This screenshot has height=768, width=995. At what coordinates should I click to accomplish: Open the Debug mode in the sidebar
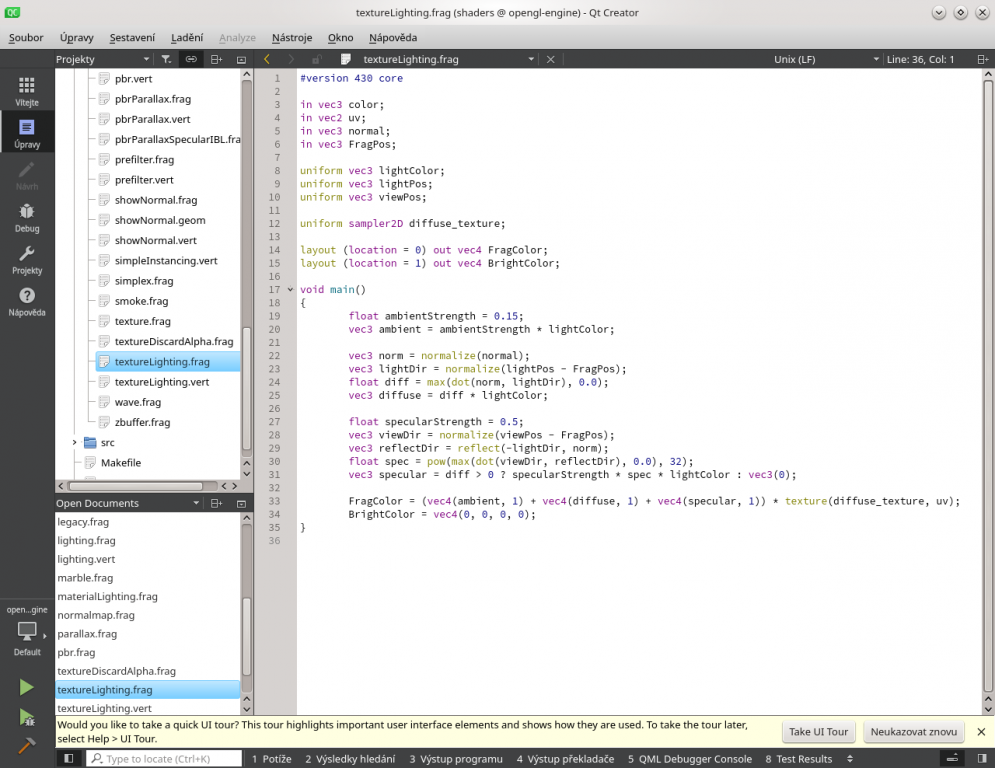26,215
